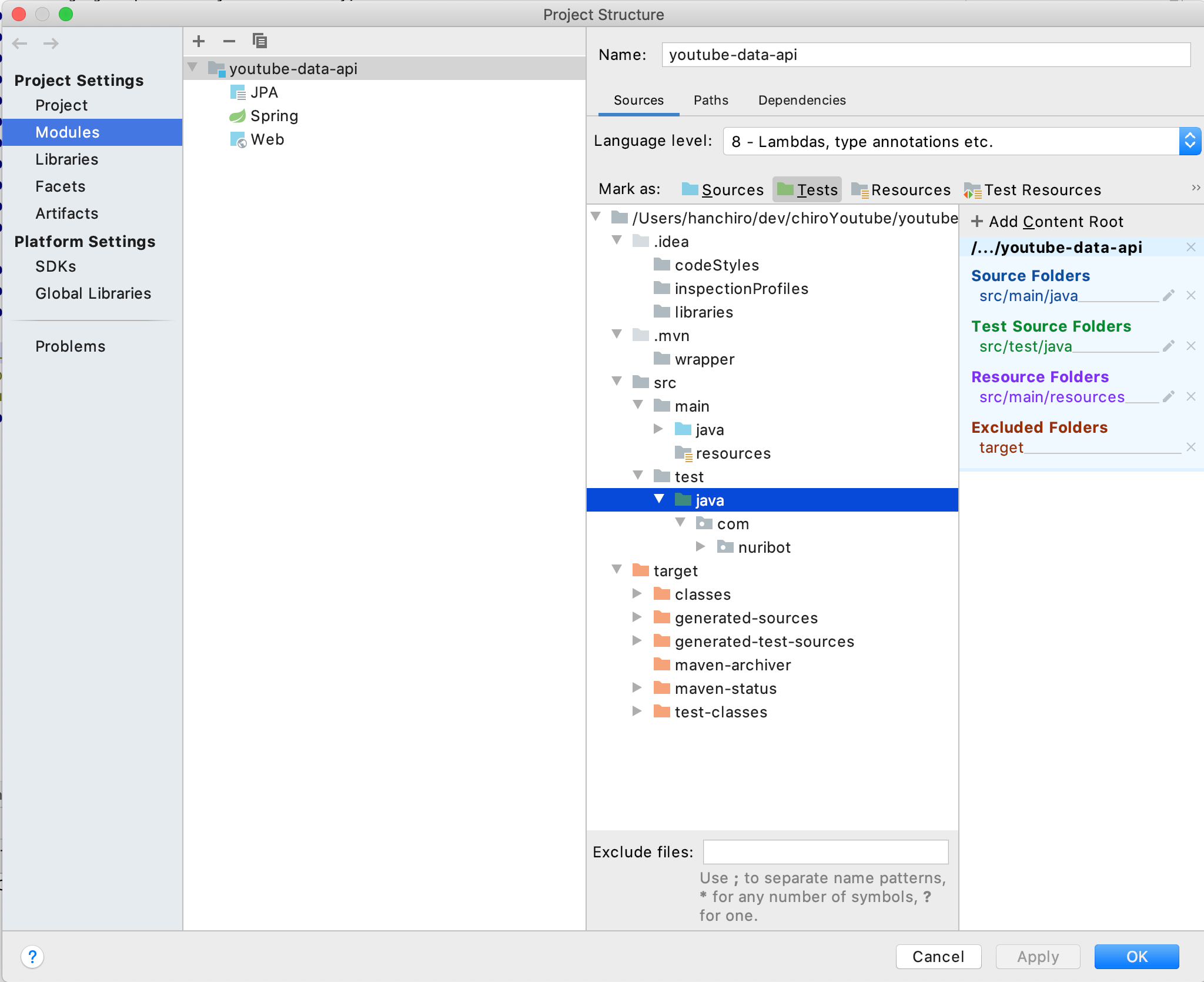Open the help question mark icon
This screenshot has width=1204, height=982.
point(32,957)
